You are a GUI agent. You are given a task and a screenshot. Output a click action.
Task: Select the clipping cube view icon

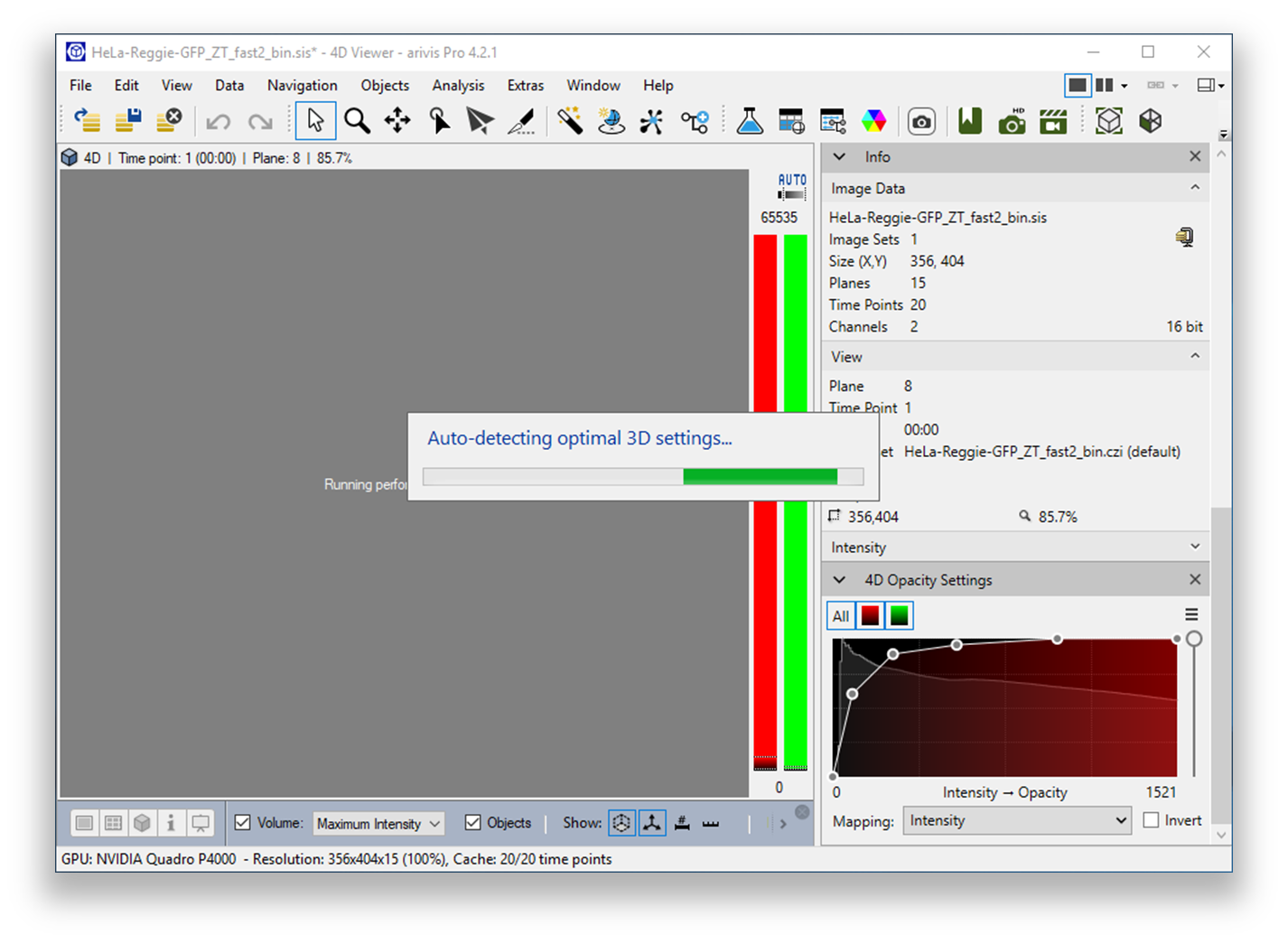coord(1108,120)
